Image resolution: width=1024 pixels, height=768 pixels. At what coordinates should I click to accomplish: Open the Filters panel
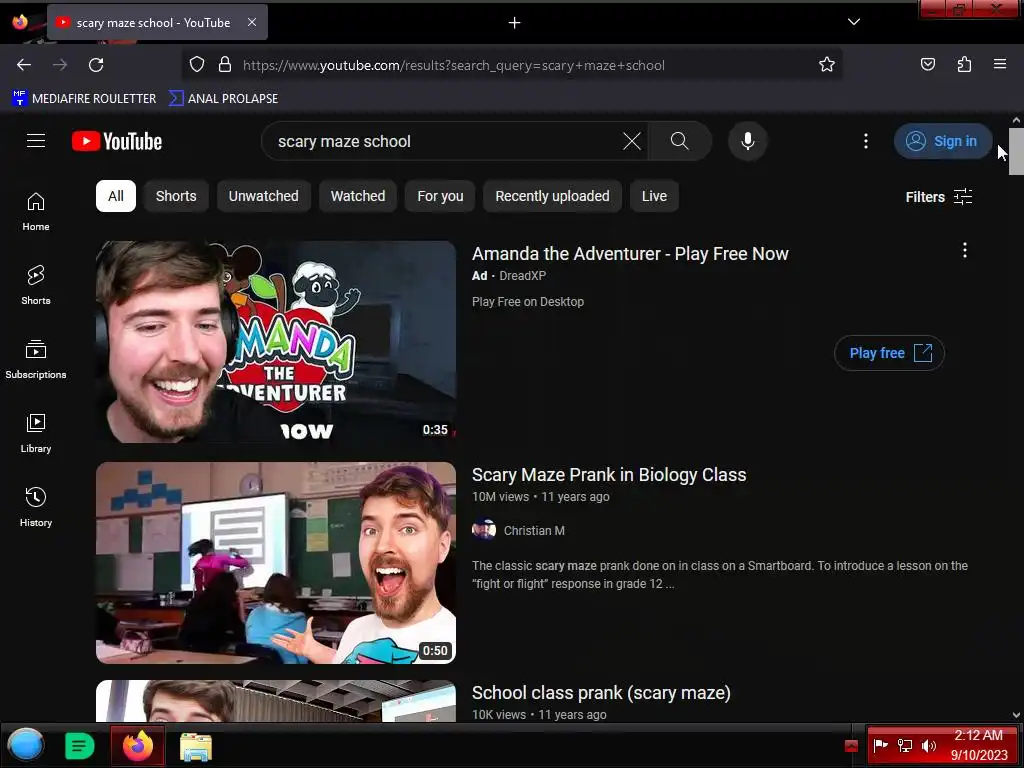click(x=938, y=197)
